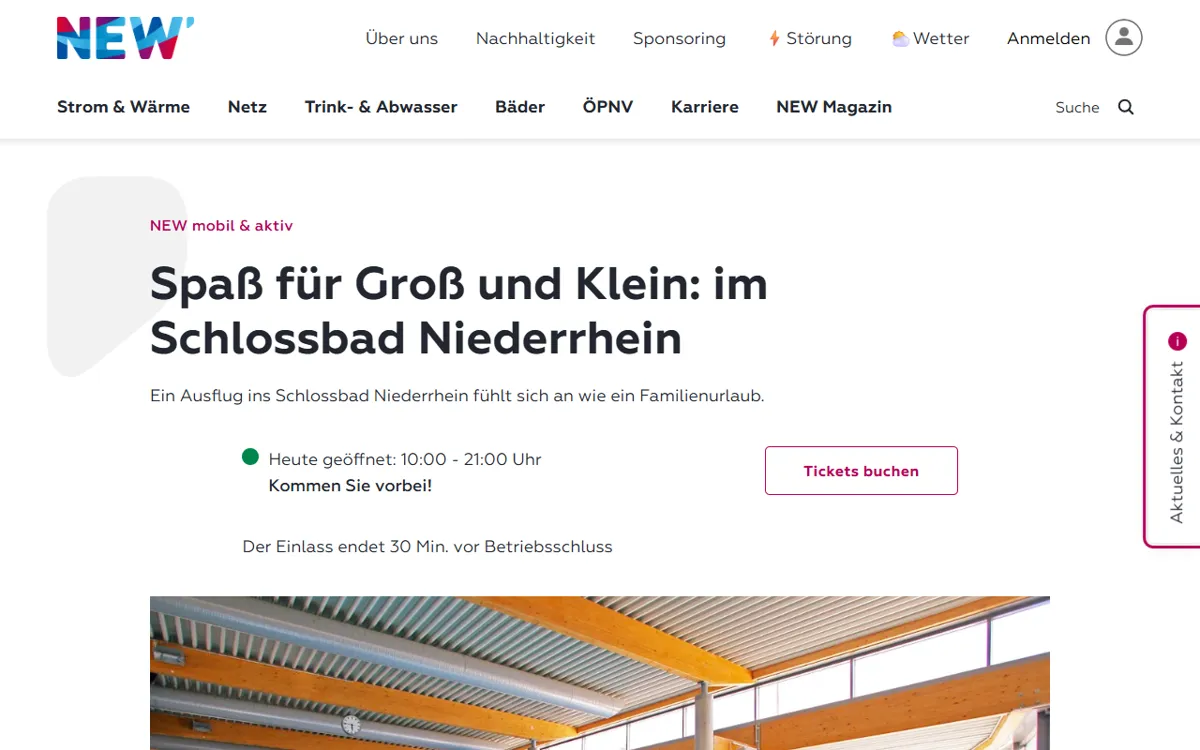Open the NEW logo homepage link
This screenshot has width=1200, height=750.
125,38
